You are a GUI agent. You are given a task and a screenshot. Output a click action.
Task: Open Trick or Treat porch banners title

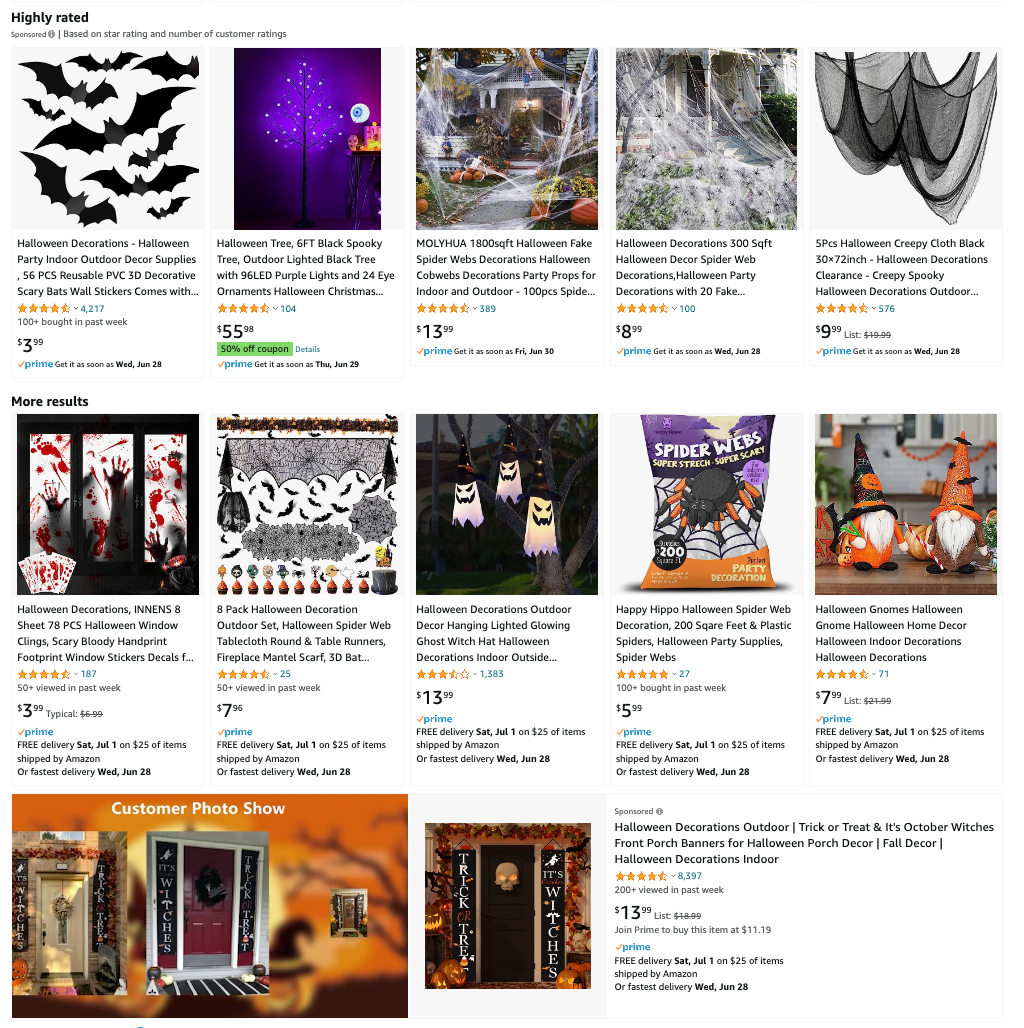[x=804, y=843]
